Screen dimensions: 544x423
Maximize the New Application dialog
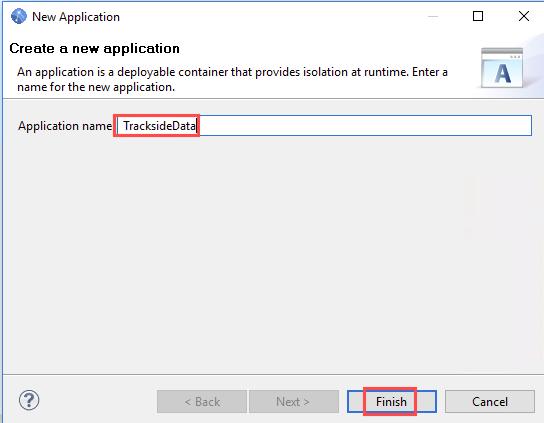point(478,16)
